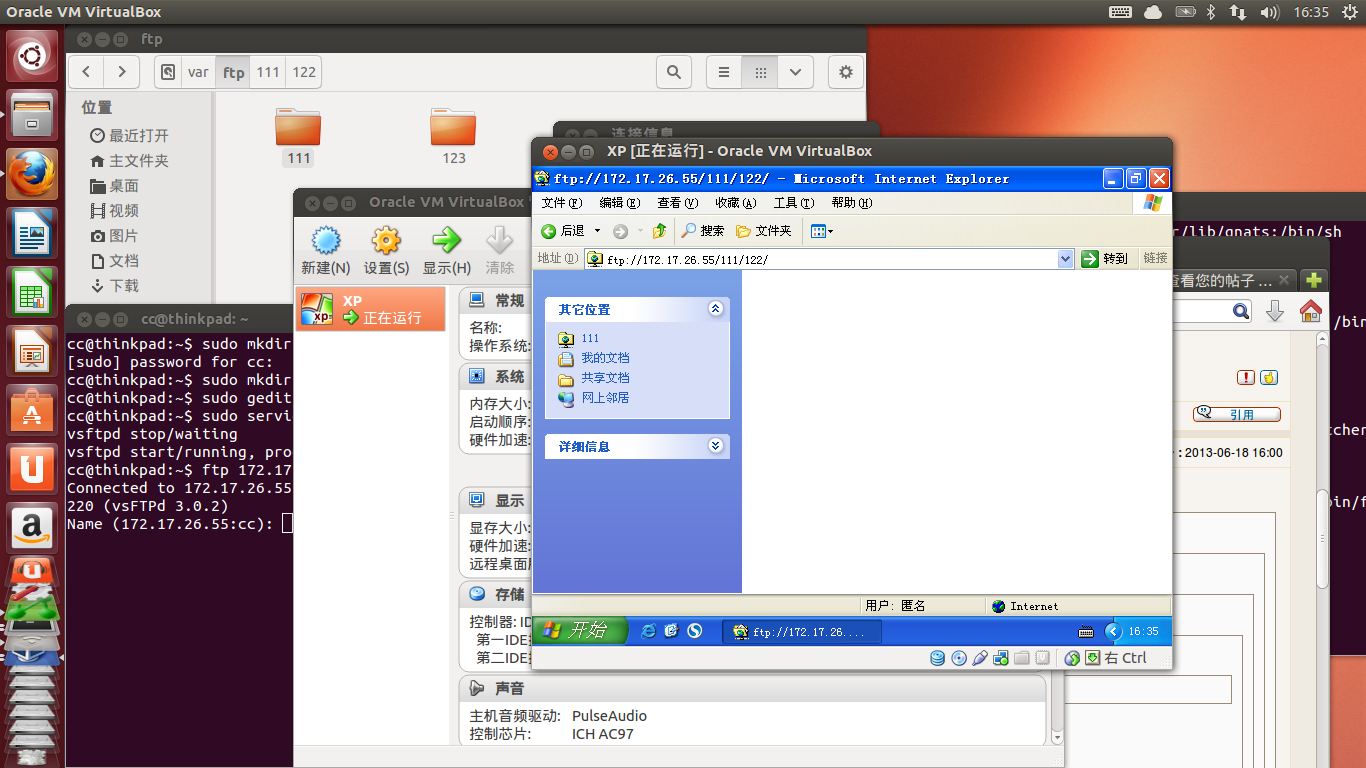Click the 111 path button in file manager

pyautogui.click(x=267, y=72)
